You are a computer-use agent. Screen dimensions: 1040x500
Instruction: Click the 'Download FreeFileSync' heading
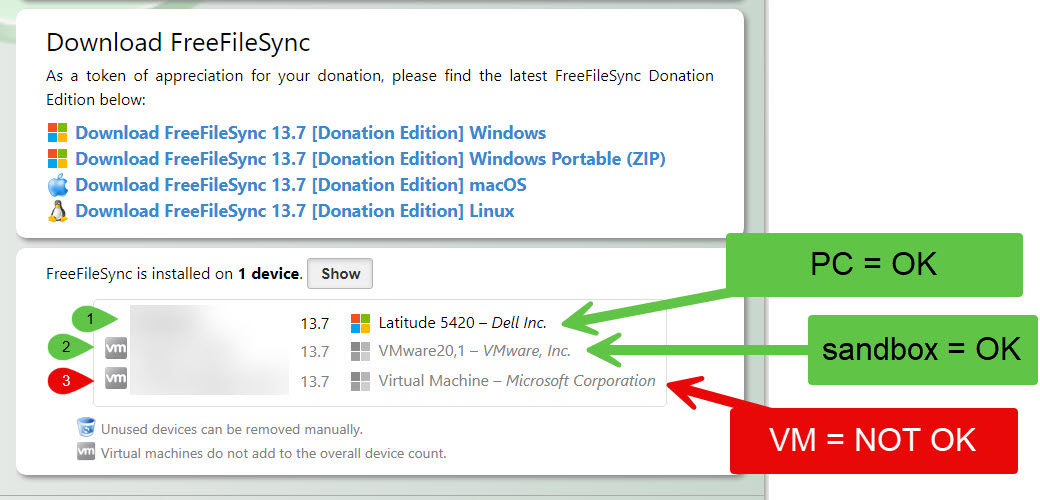tap(178, 42)
